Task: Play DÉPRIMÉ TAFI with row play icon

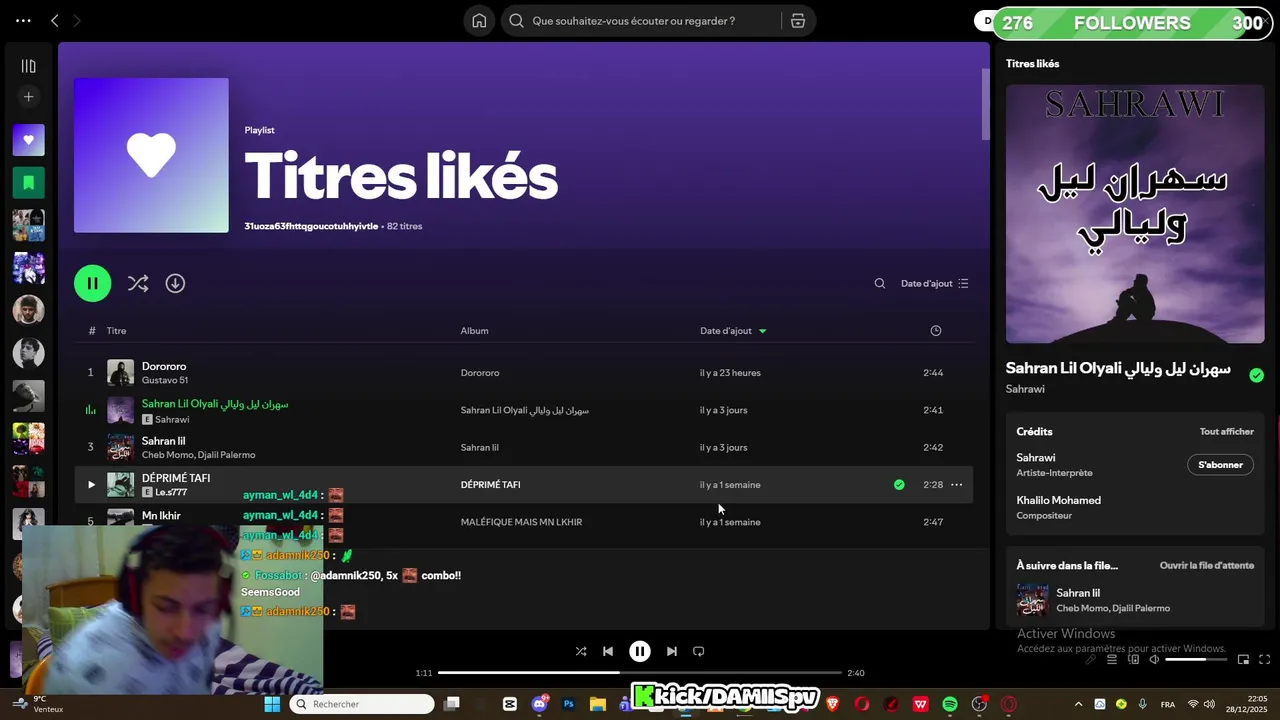Action: pos(91,485)
